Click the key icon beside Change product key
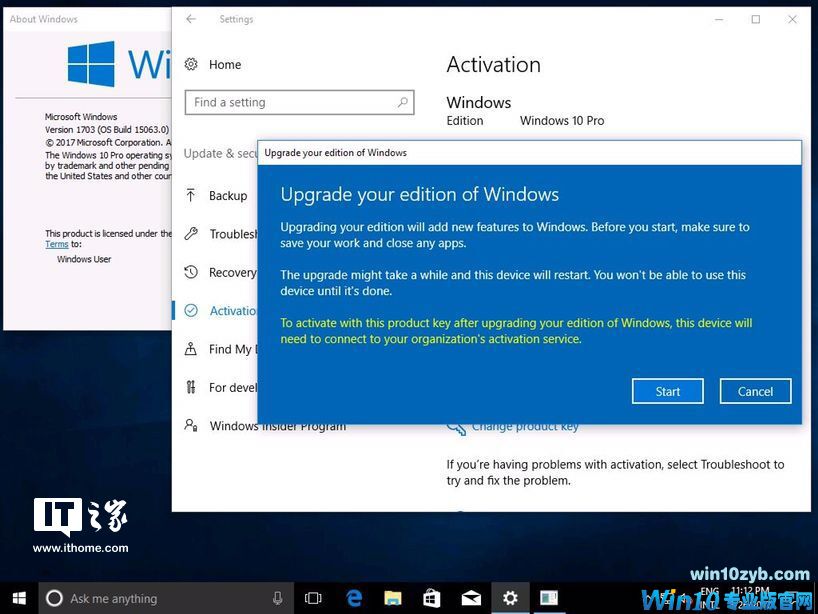Screen dimensions: 818x614 [456, 428]
